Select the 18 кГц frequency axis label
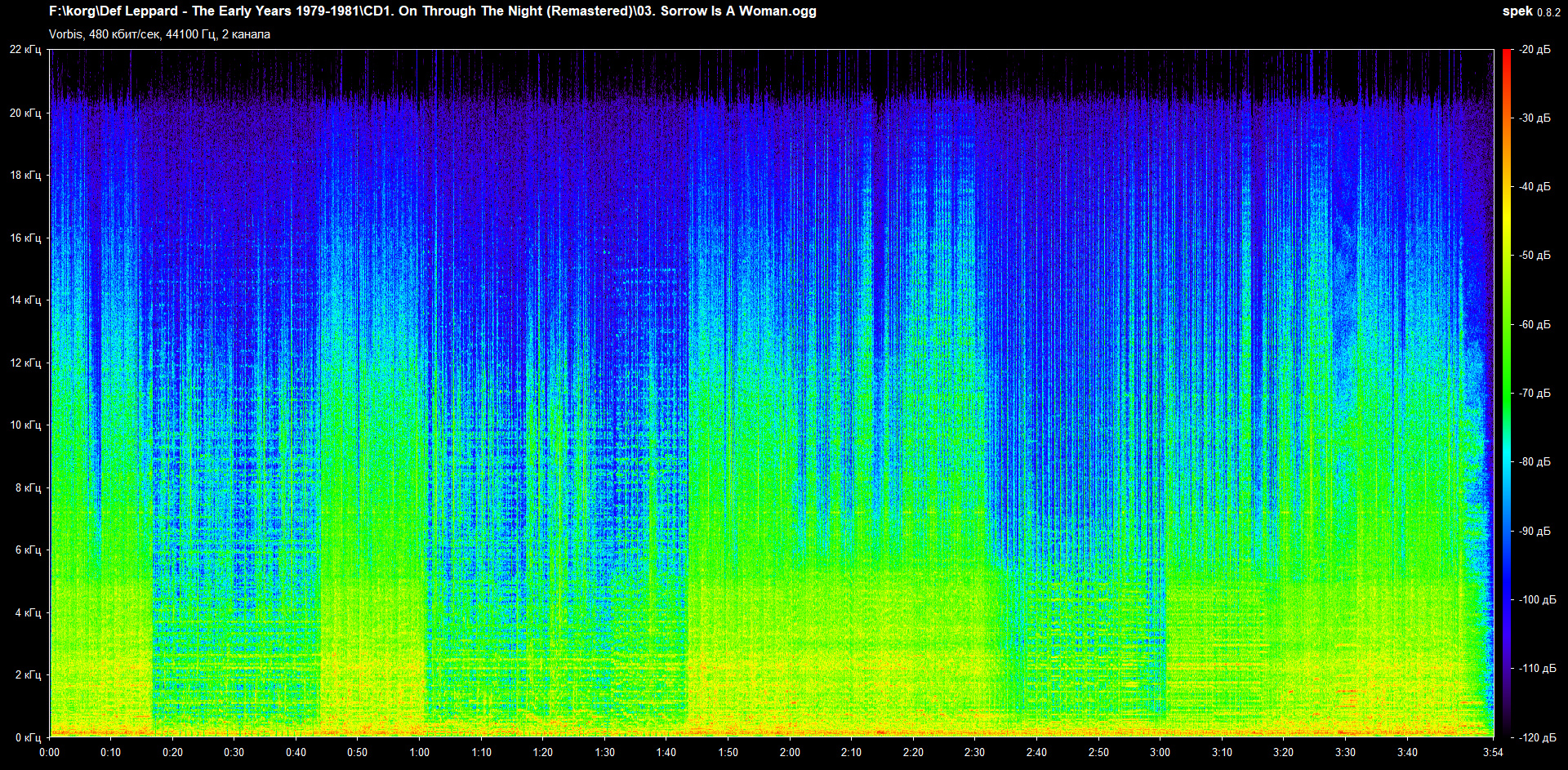The image size is (1568, 770). tap(25, 175)
